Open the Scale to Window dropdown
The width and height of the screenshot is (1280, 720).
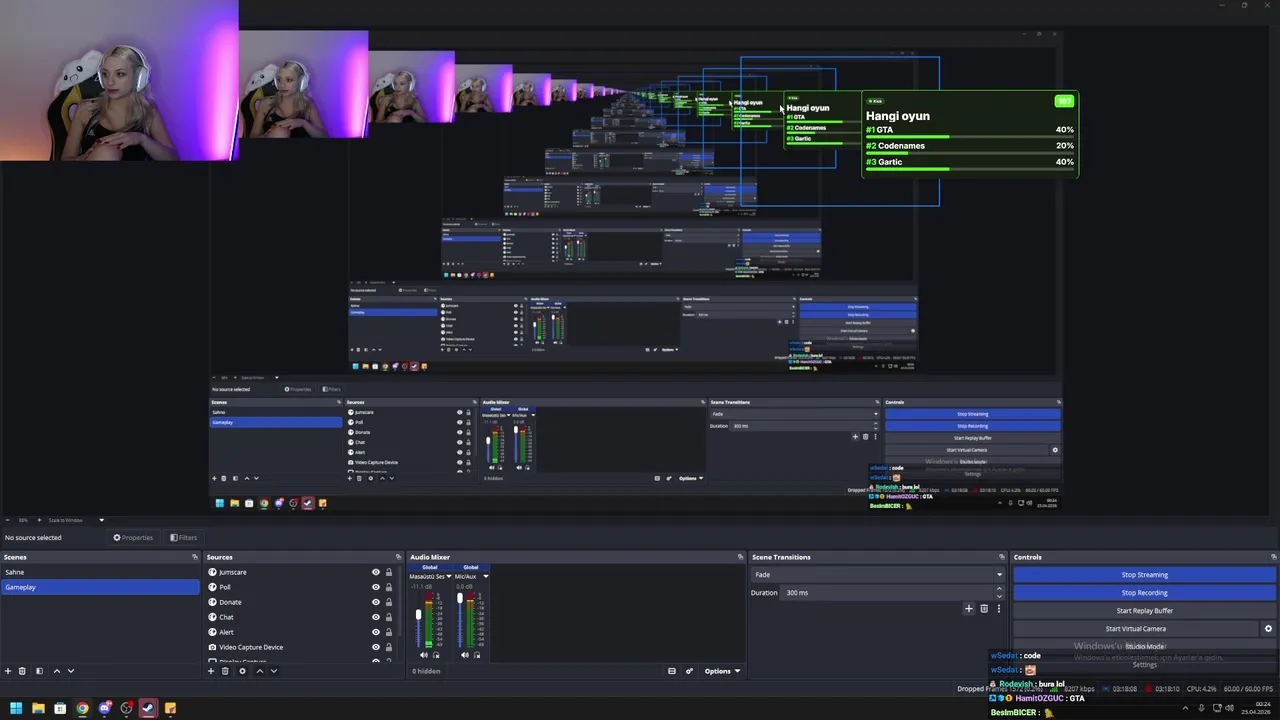(76, 520)
